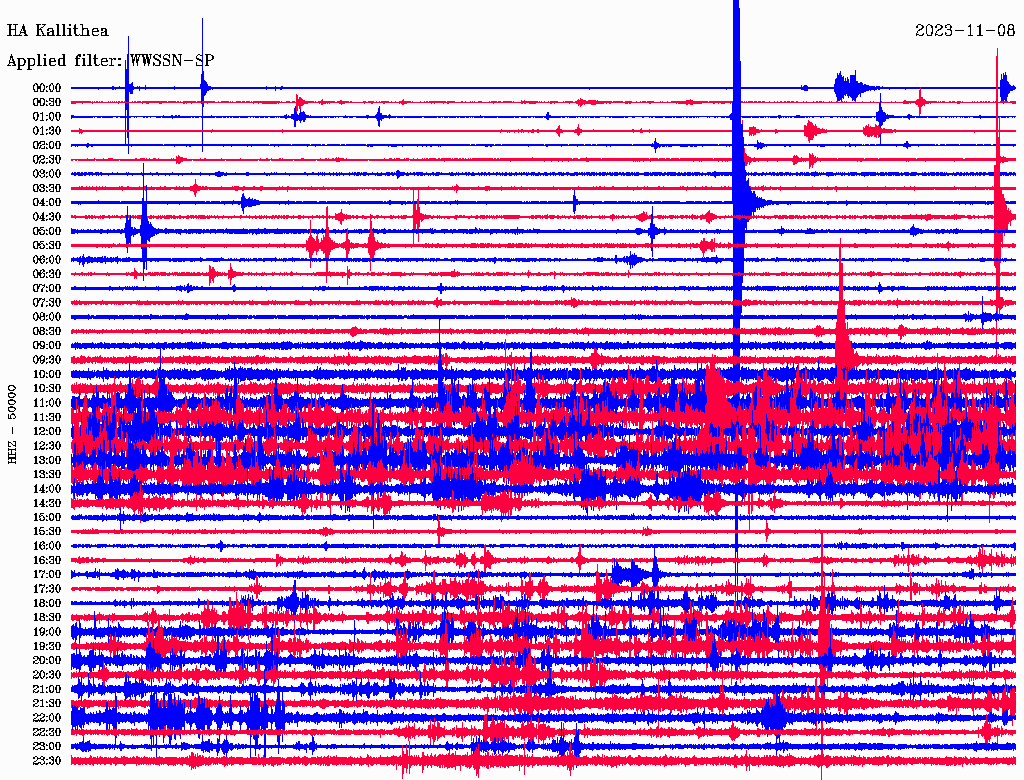Select the 16:00 time label
Image resolution: width=1024 pixels, height=780 pixels.
[x=47, y=546]
